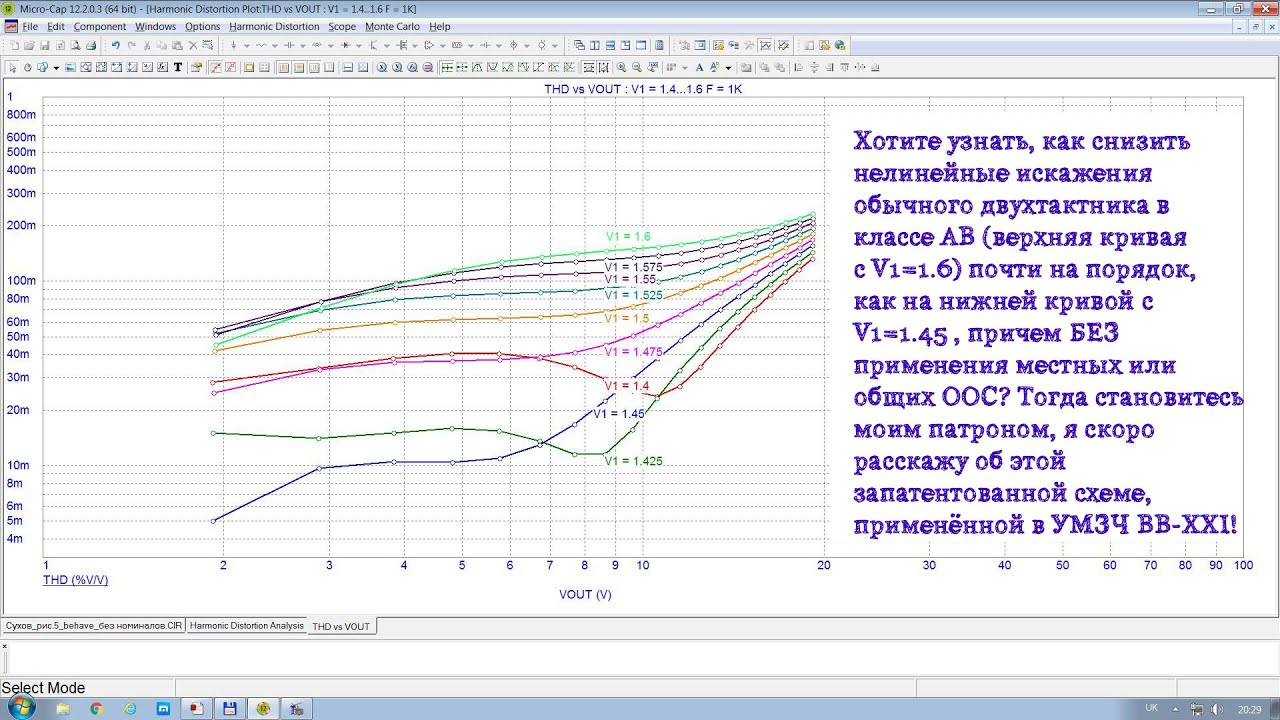
Task: Expand the Capacitor component dropdown arrow
Action: (302, 46)
